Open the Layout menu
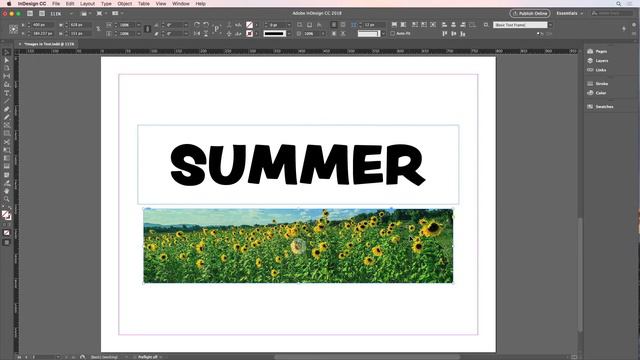Viewport: 640px width, 360px height. (87, 4)
